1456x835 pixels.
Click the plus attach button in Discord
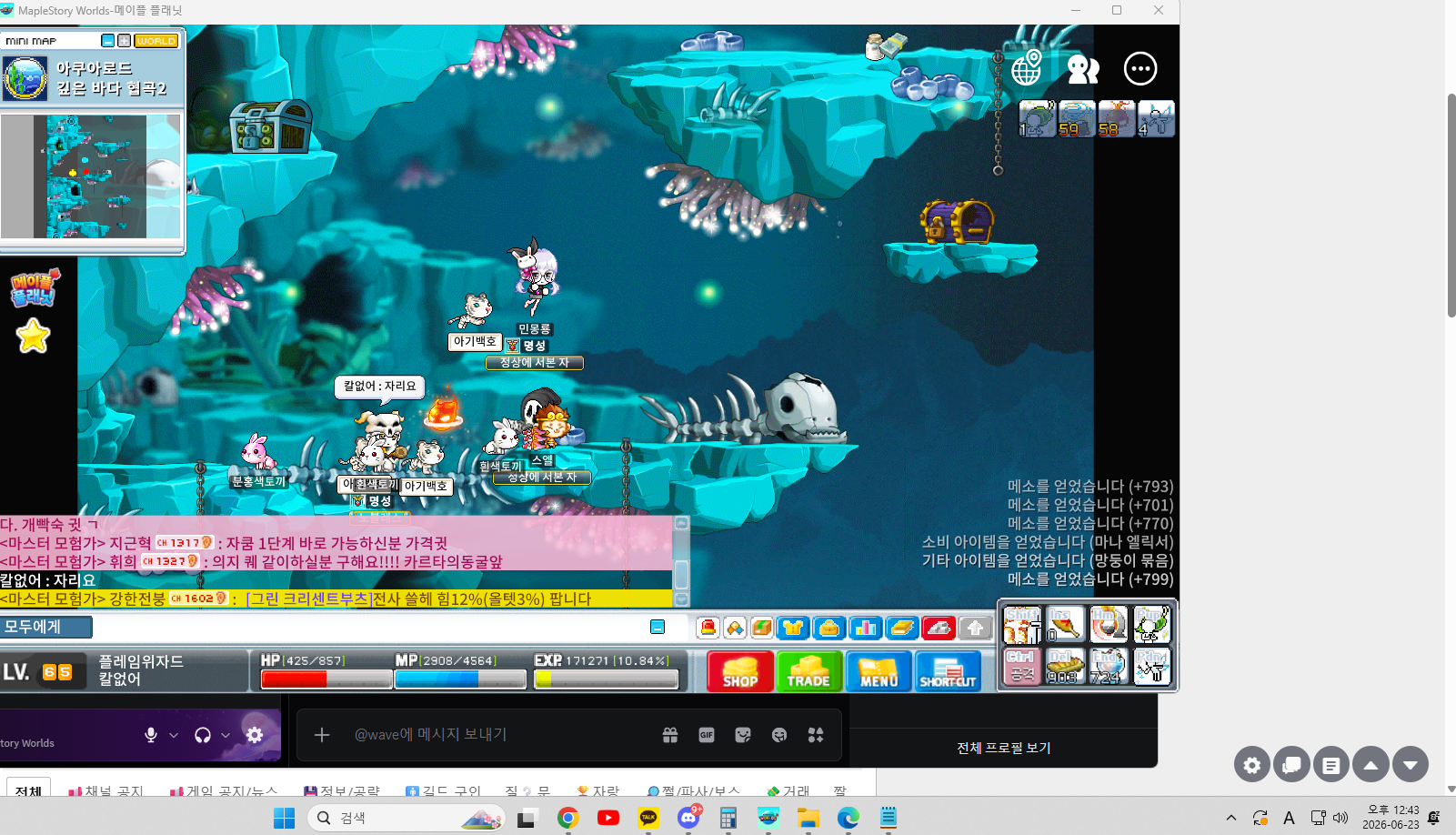pos(322,735)
